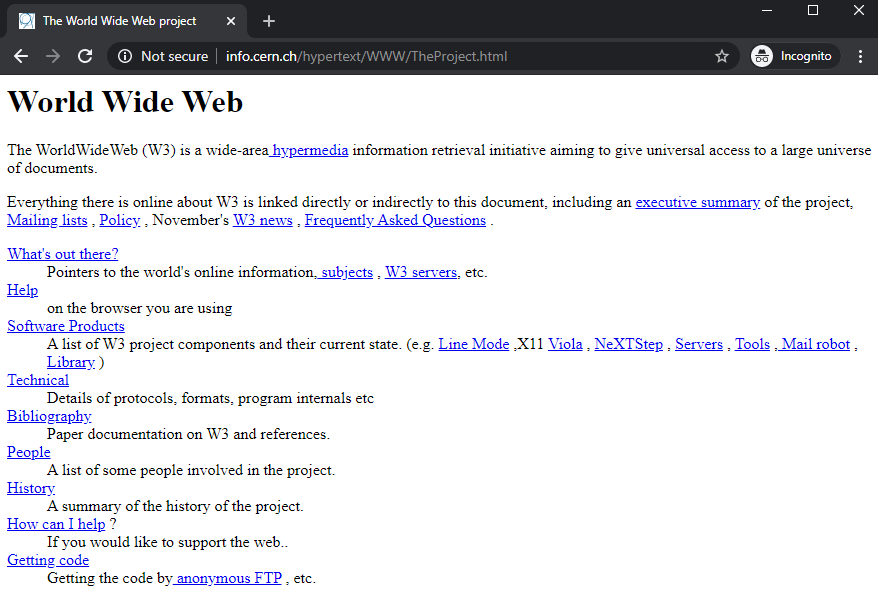This screenshot has height=610, width=878.
Task: Maximize the browser window
Action: click(x=813, y=10)
